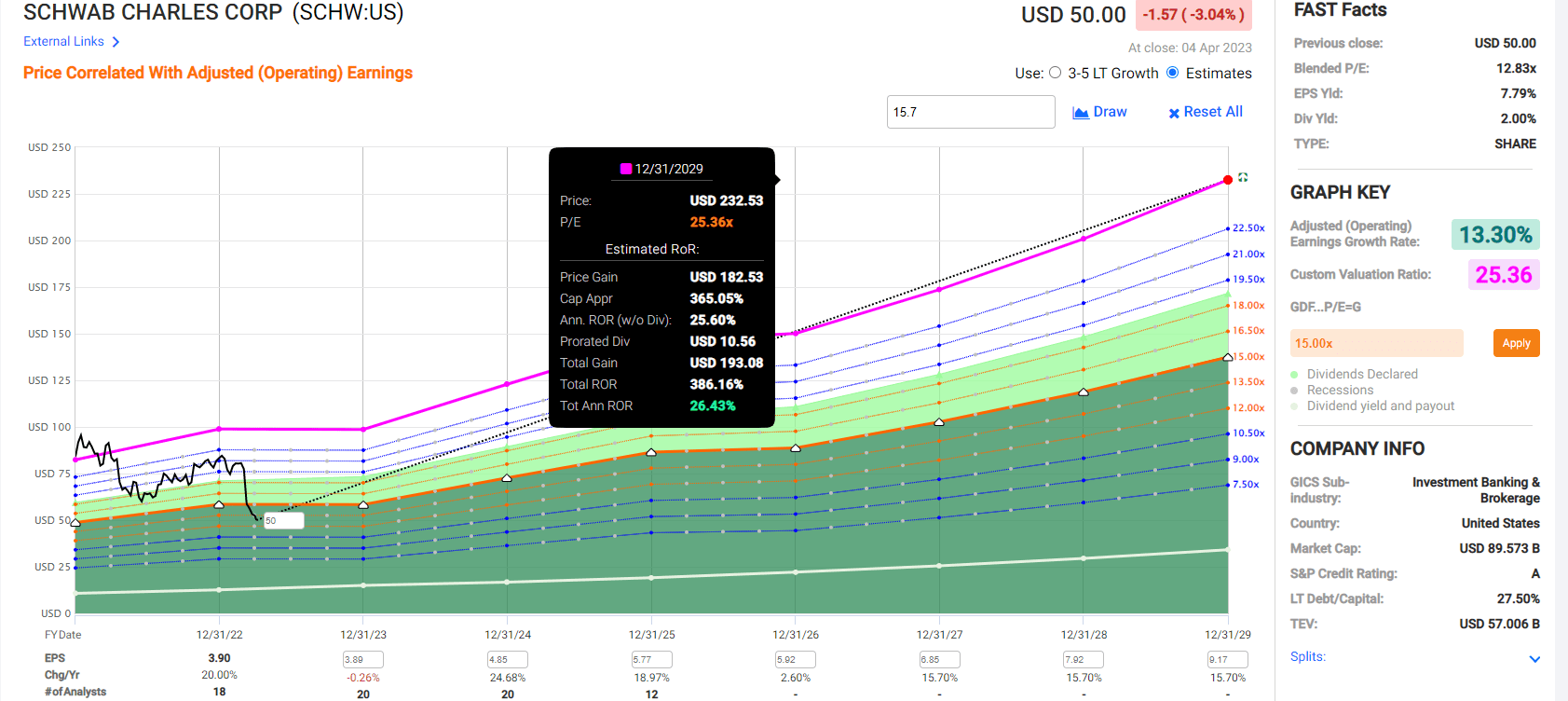Click the 21.00x multiple line label

(1248, 254)
